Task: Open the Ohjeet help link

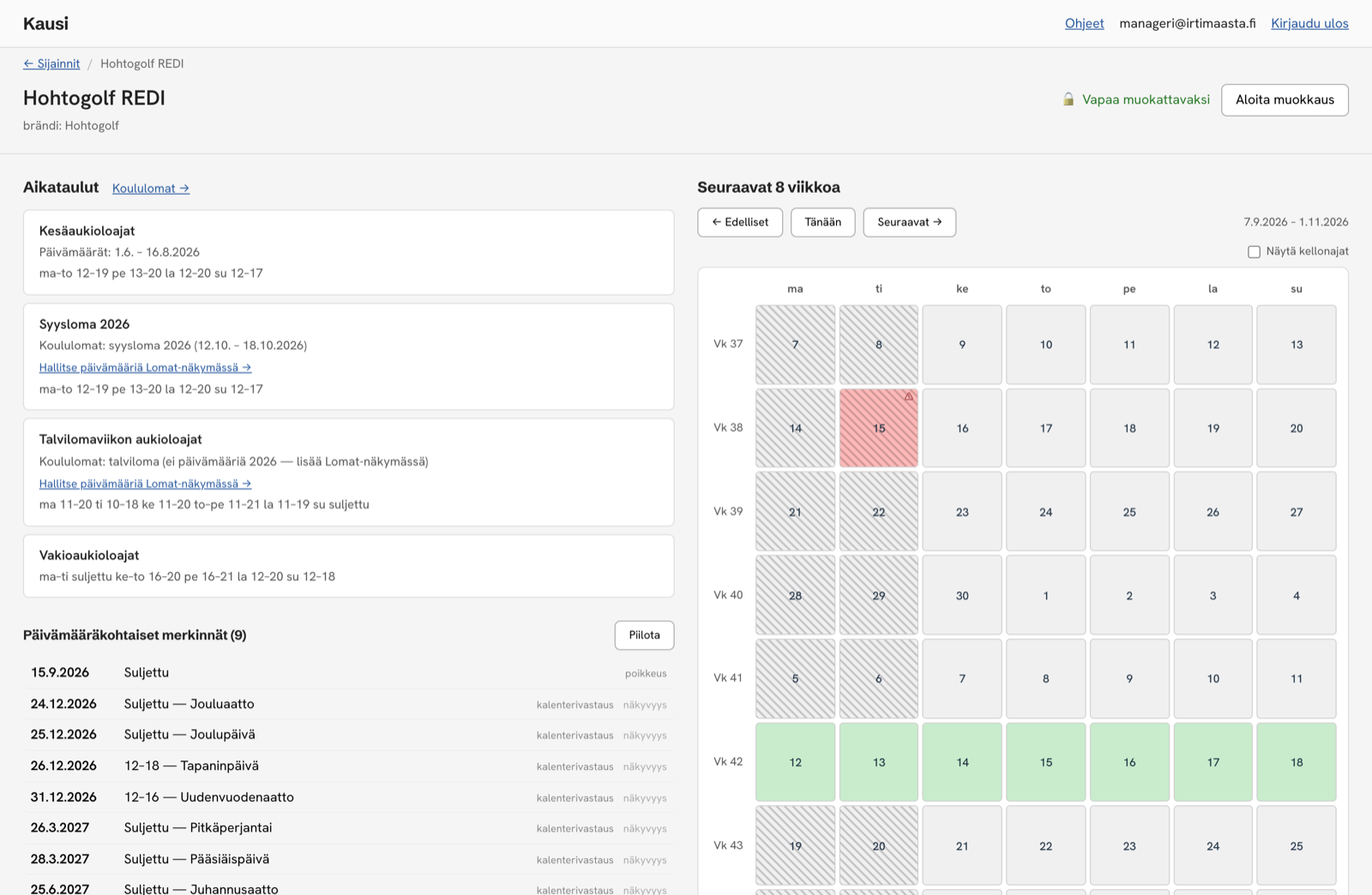Action: click(x=1085, y=23)
